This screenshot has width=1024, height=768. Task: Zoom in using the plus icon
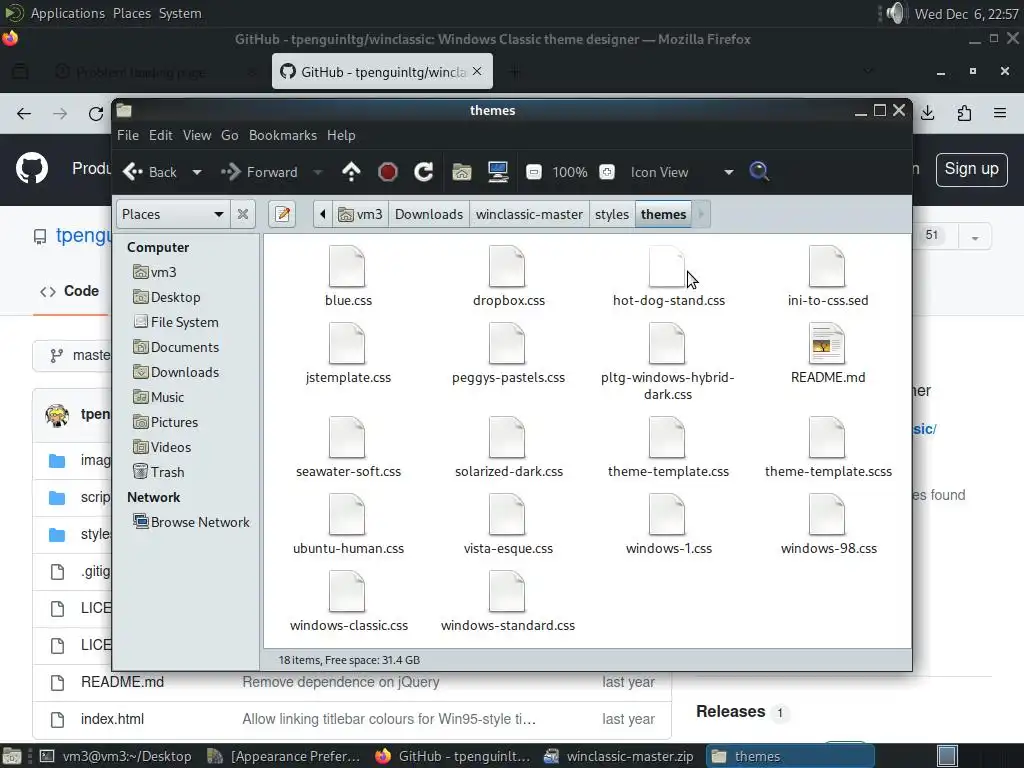[x=607, y=172]
